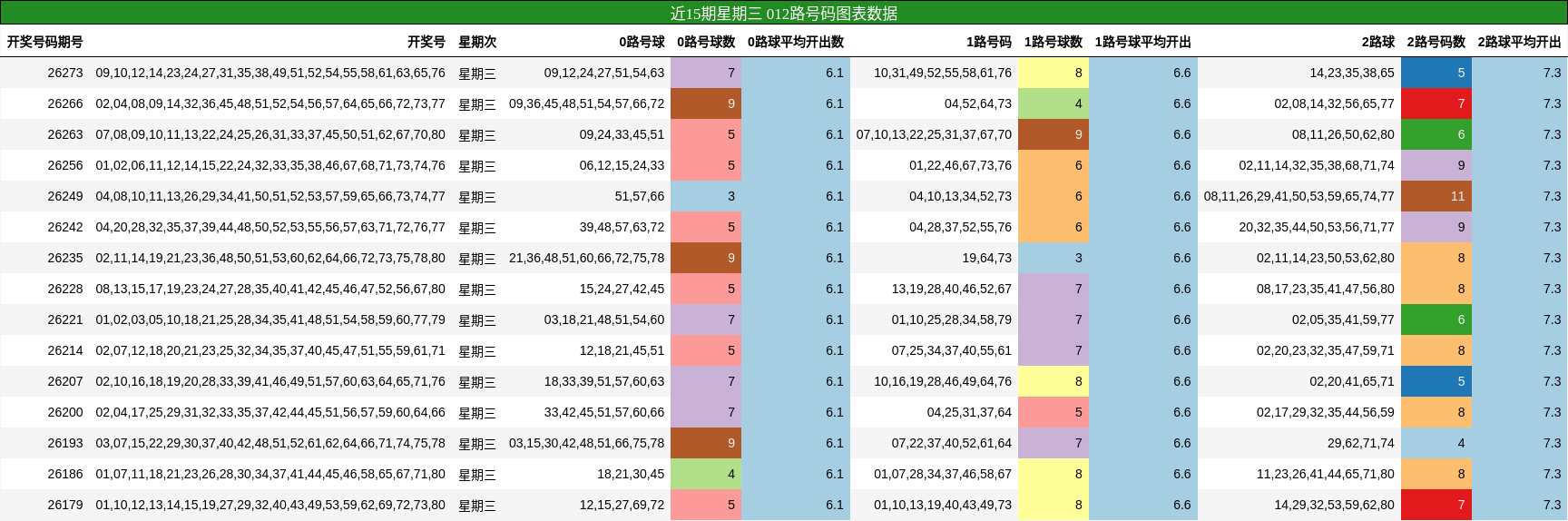Screen dimensions: 1568x521
Task: Click the title 近15期星期三 012路号码图表数据
Action: 784,13
